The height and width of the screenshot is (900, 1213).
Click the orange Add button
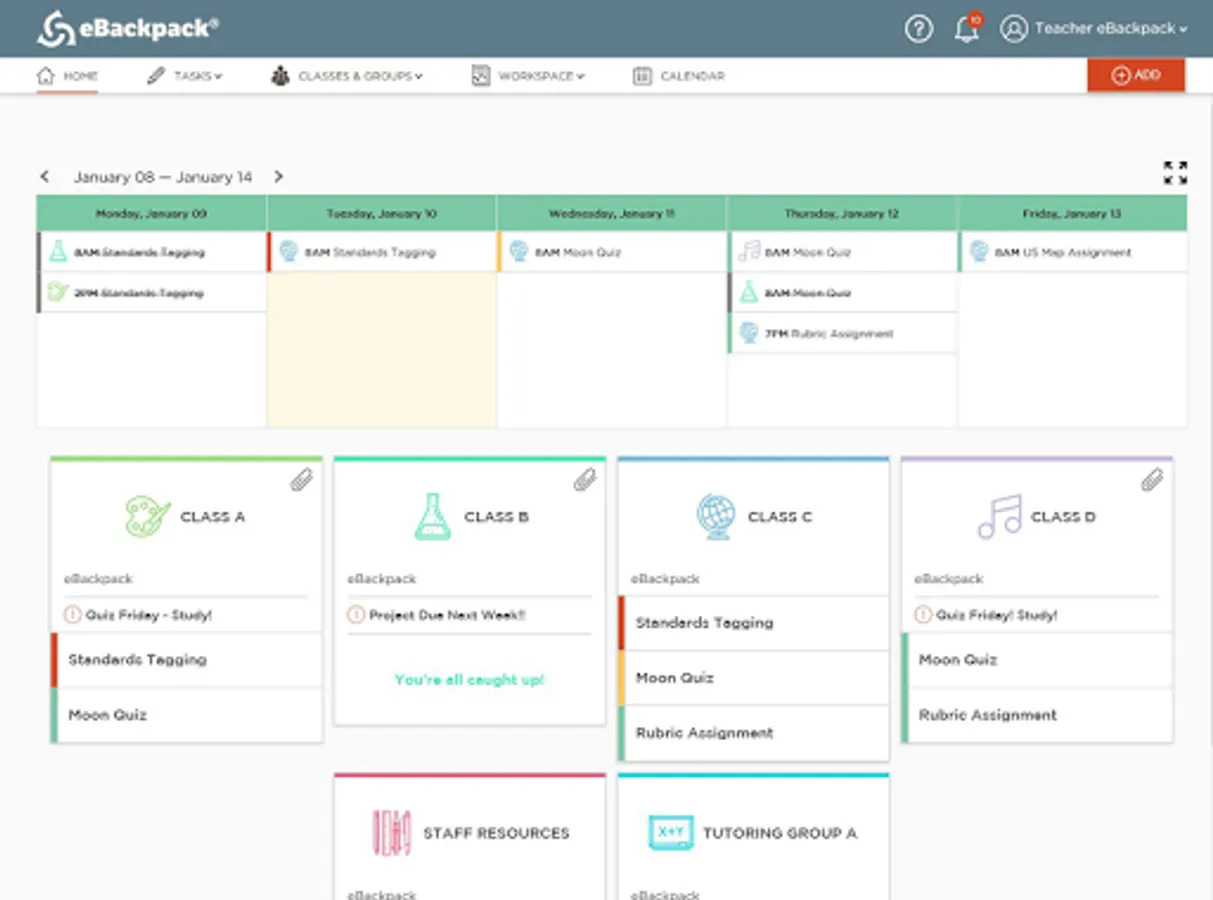[1136, 75]
